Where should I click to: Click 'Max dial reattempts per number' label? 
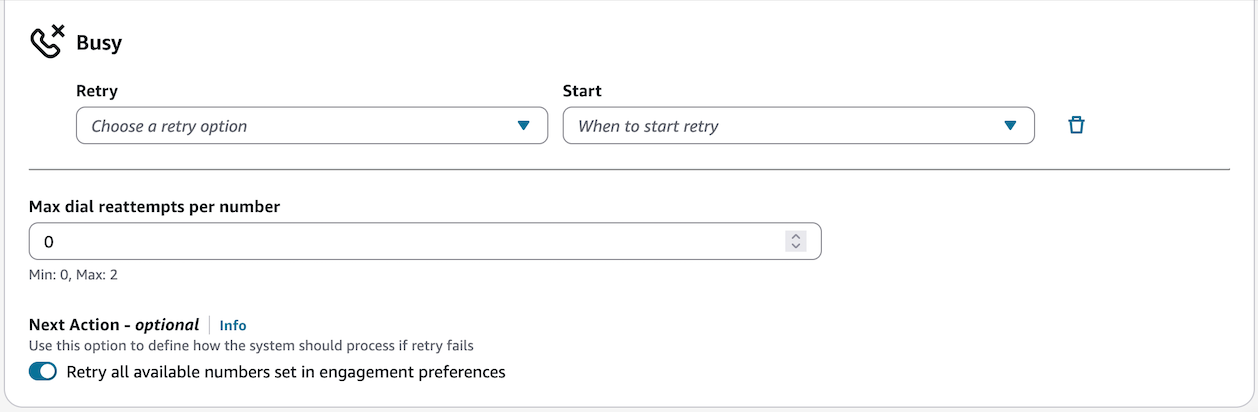coord(154,207)
